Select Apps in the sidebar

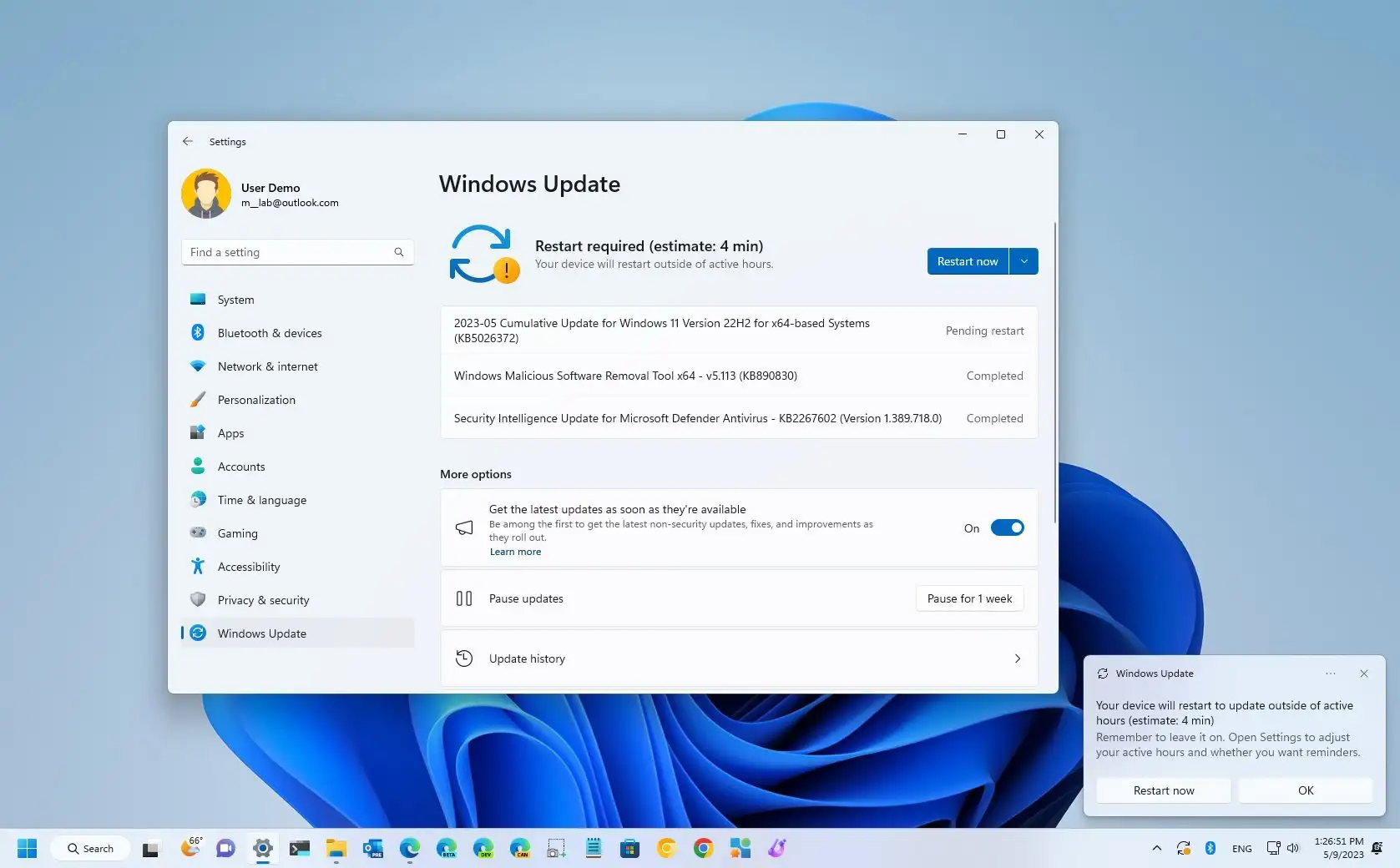point(297,433)
